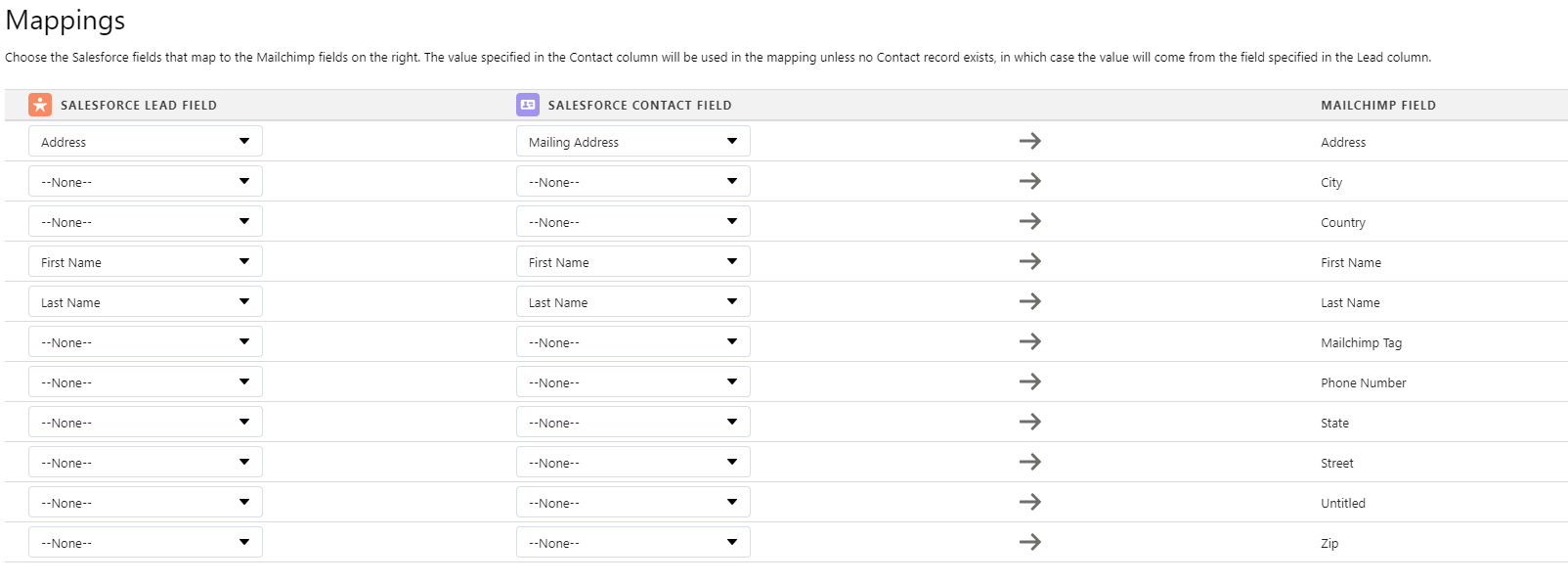Click the arrow icon in Zip row

pos(1029,542)
